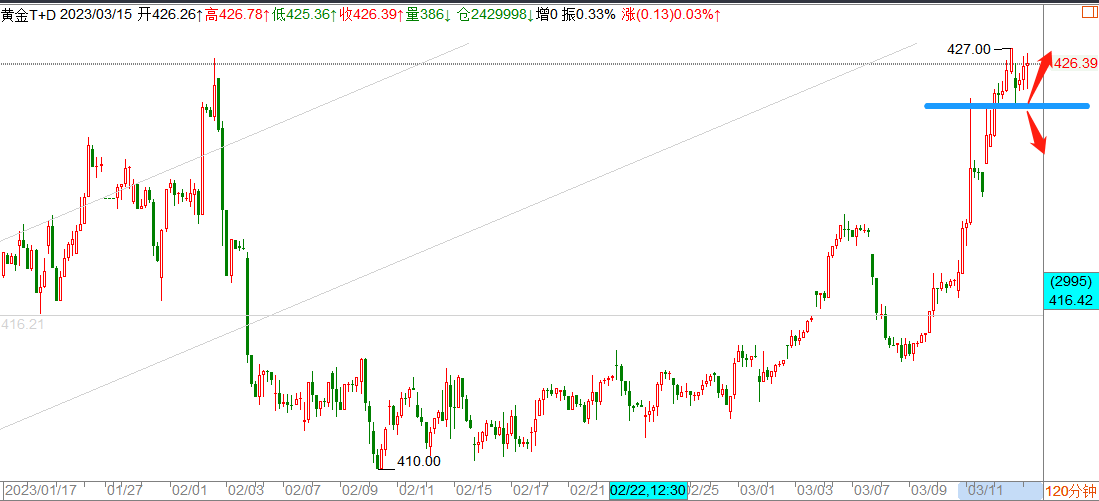Click the highlighted 03/11 date range

coord(999,490)
